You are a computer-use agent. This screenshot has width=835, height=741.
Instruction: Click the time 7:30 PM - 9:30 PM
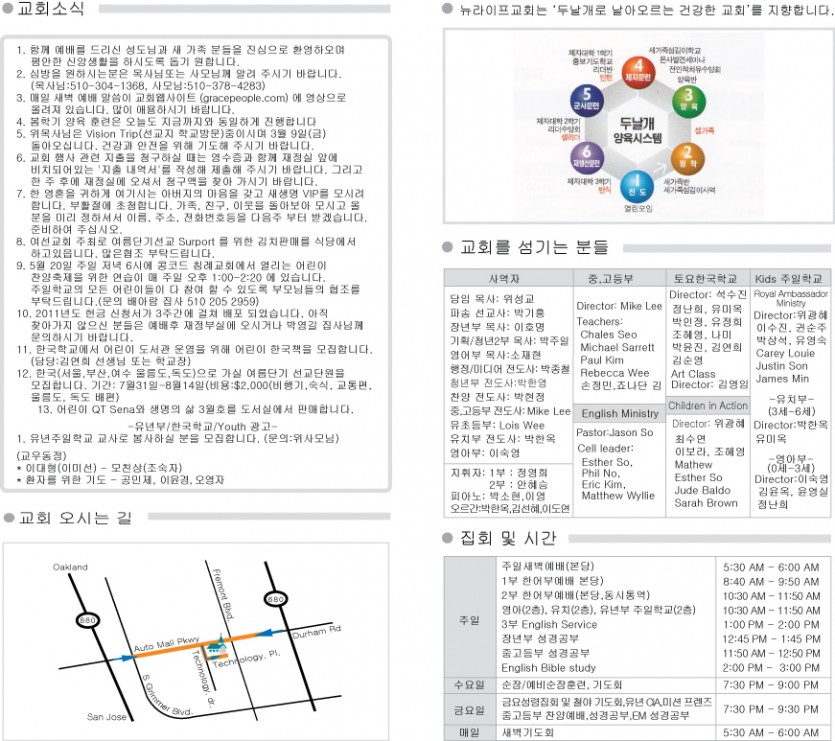771,710
